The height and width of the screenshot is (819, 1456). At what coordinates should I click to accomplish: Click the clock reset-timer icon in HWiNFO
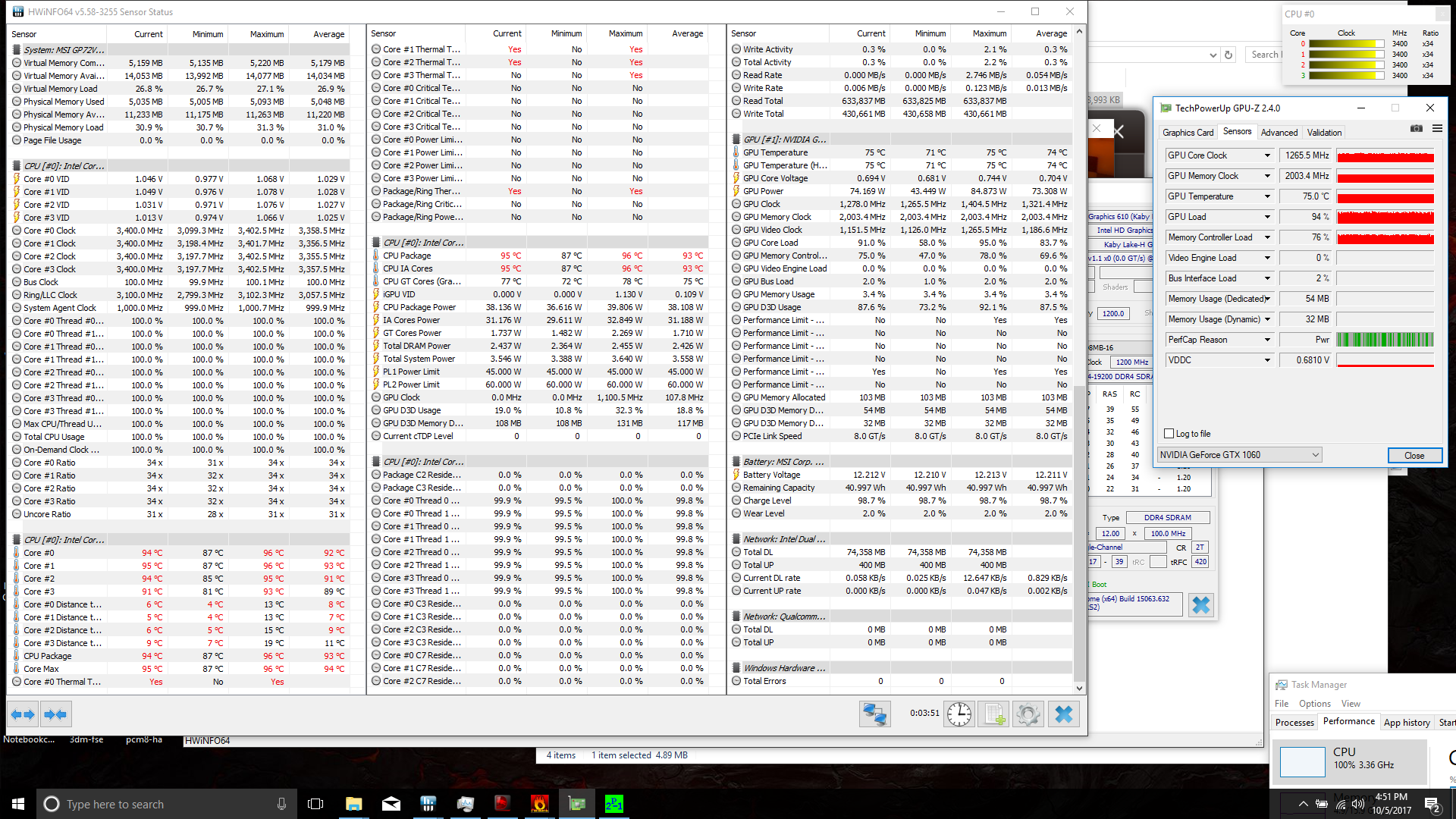[x=959, y=714]
